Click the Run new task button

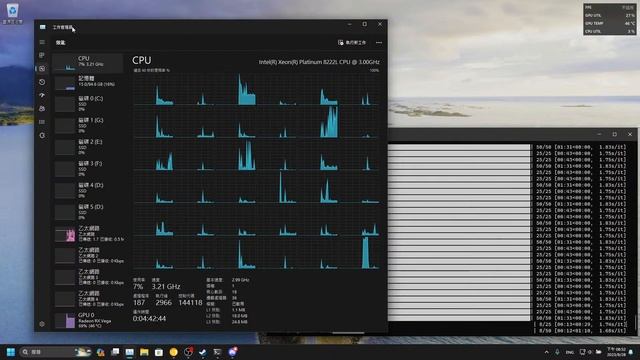click(352, 42)
